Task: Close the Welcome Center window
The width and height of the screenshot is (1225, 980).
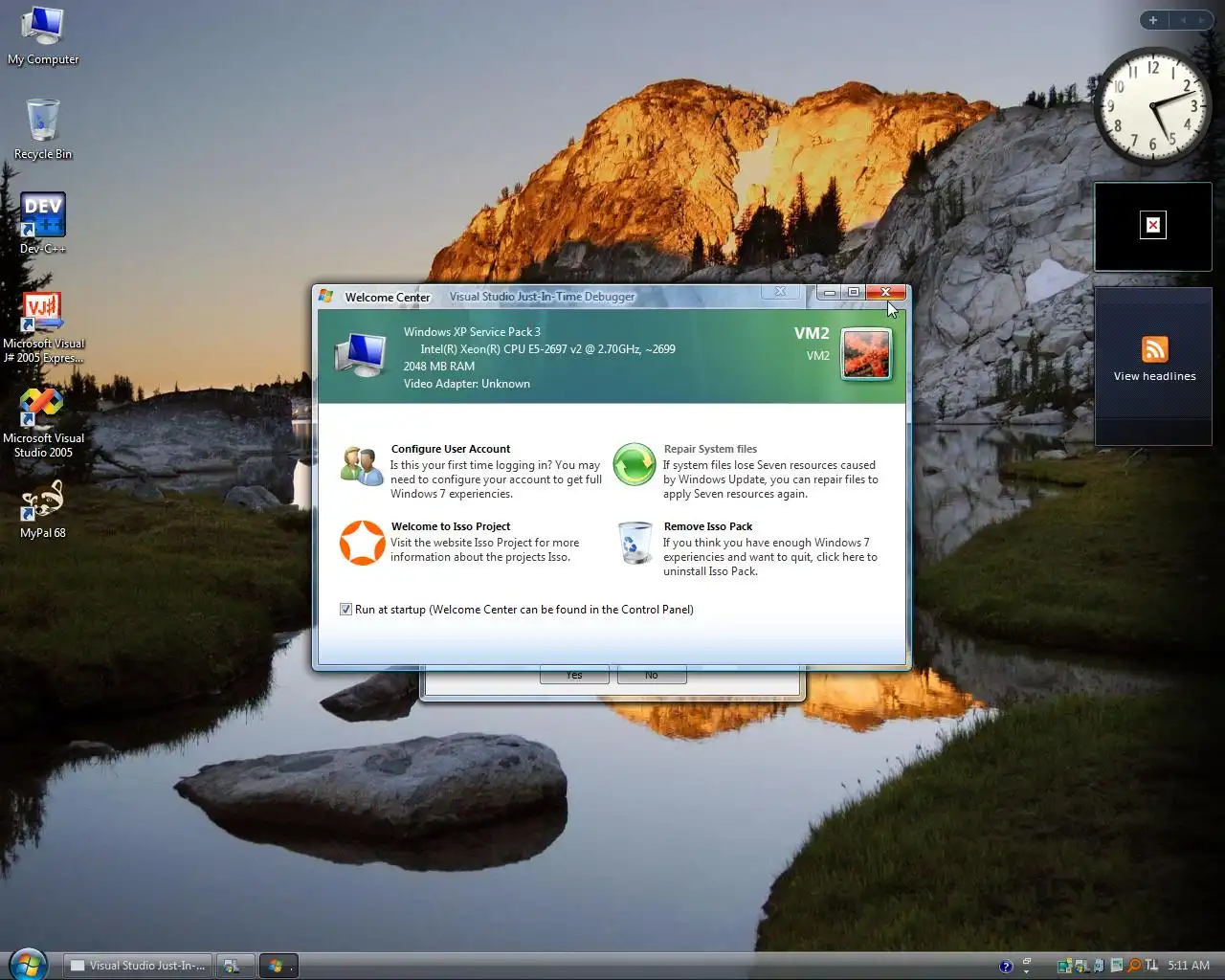Action: tap(885, 292)
